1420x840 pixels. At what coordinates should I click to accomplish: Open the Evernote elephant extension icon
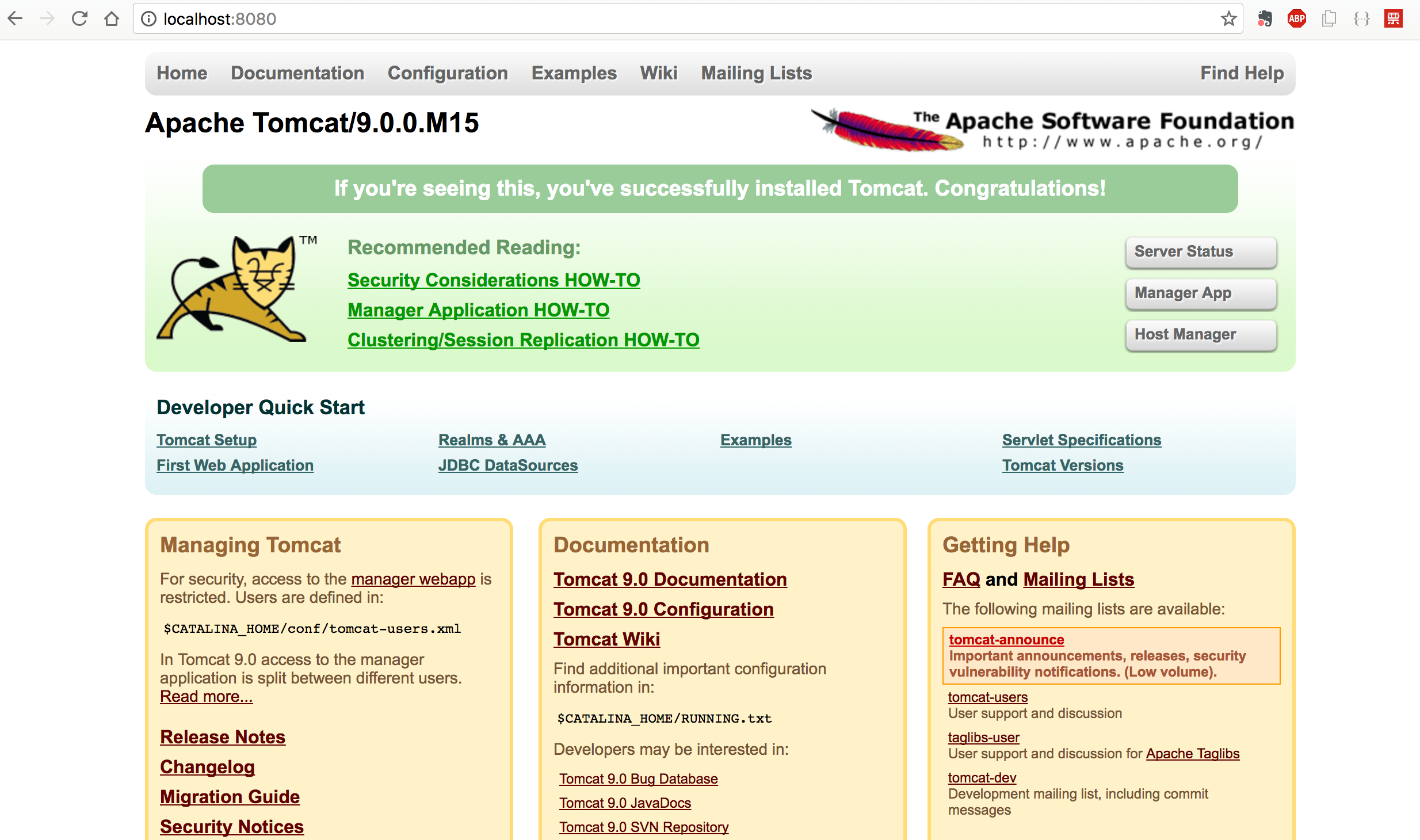click(1265, 19)
